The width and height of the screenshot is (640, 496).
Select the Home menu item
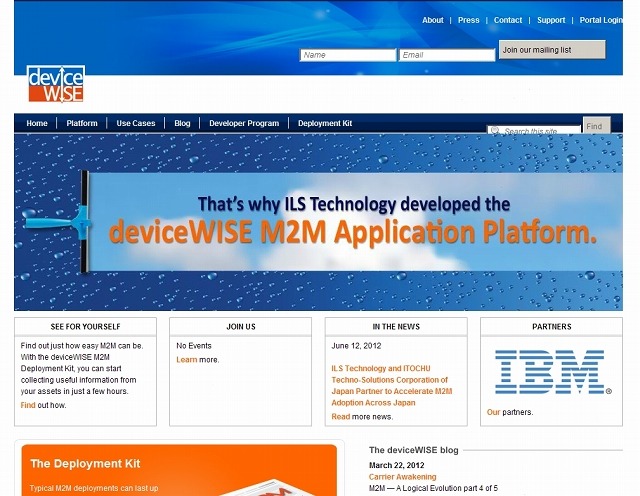(37, 123)
